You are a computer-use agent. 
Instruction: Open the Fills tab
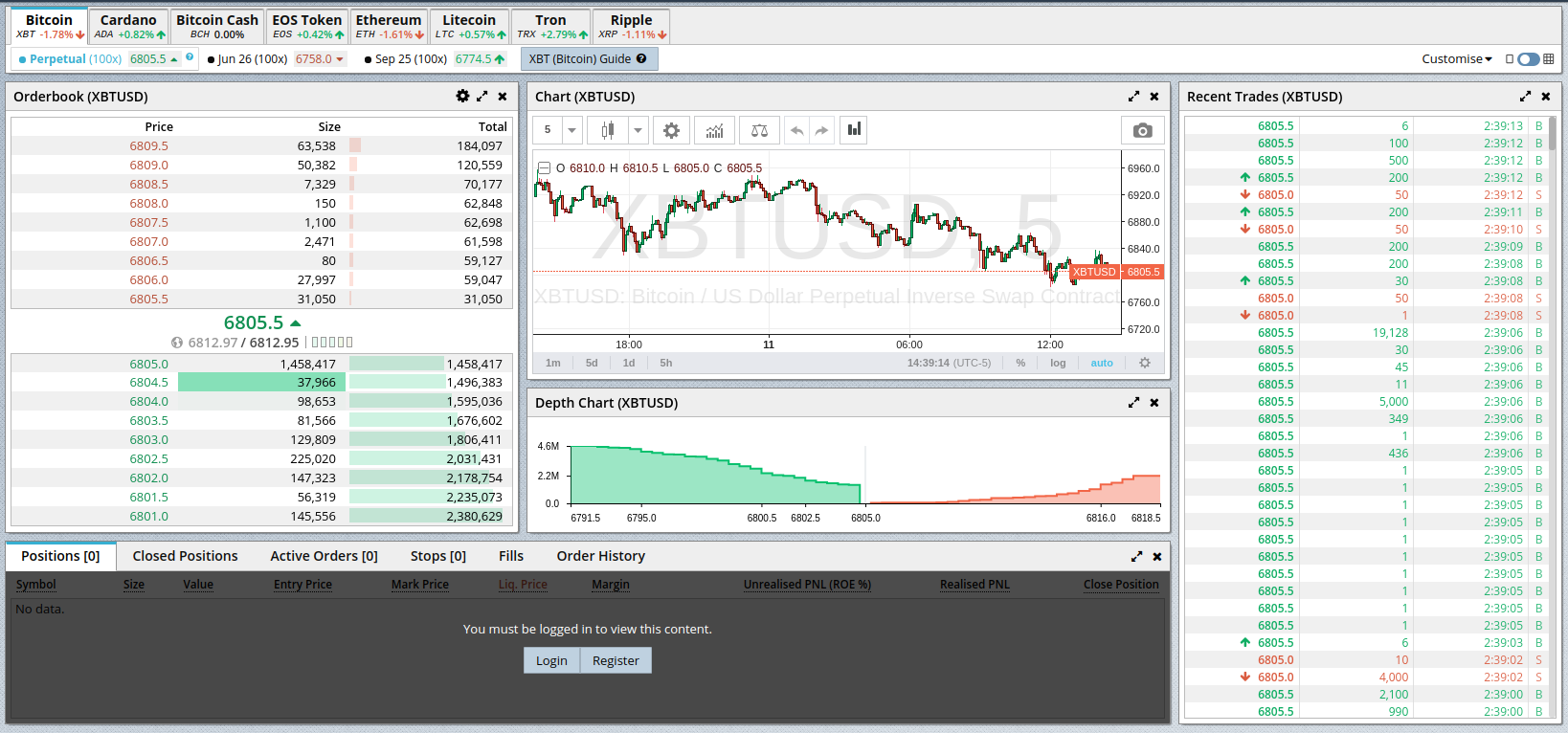[x=511, y=556]
